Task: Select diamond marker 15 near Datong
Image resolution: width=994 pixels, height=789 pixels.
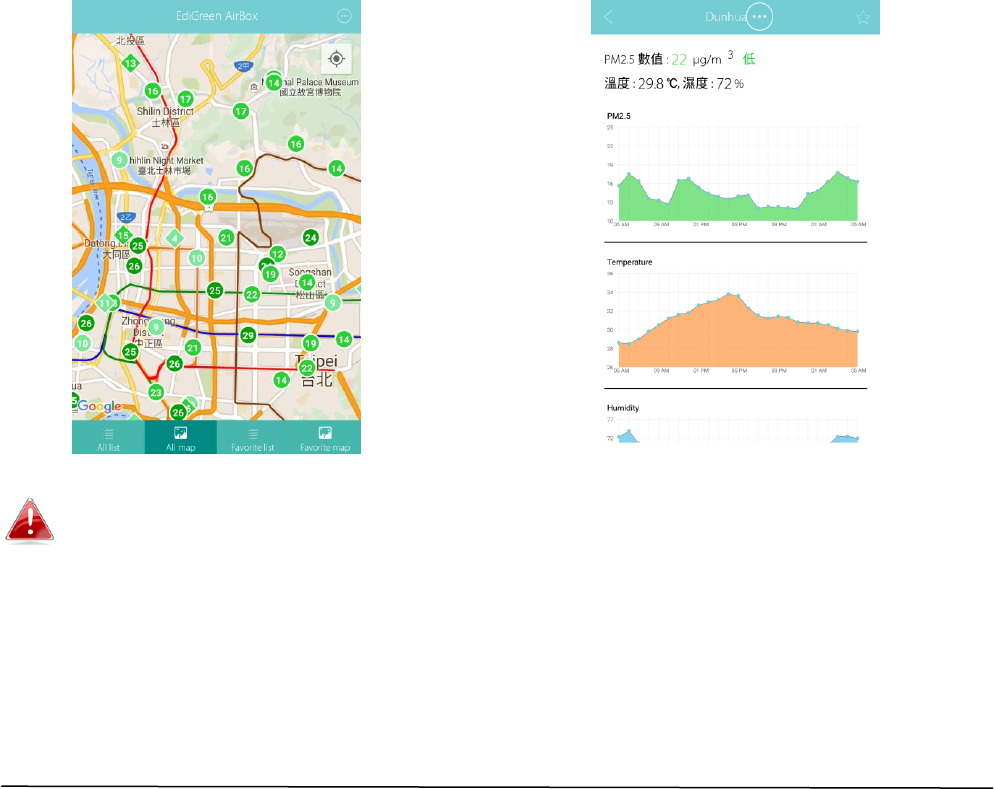Action: click(124, 235)
